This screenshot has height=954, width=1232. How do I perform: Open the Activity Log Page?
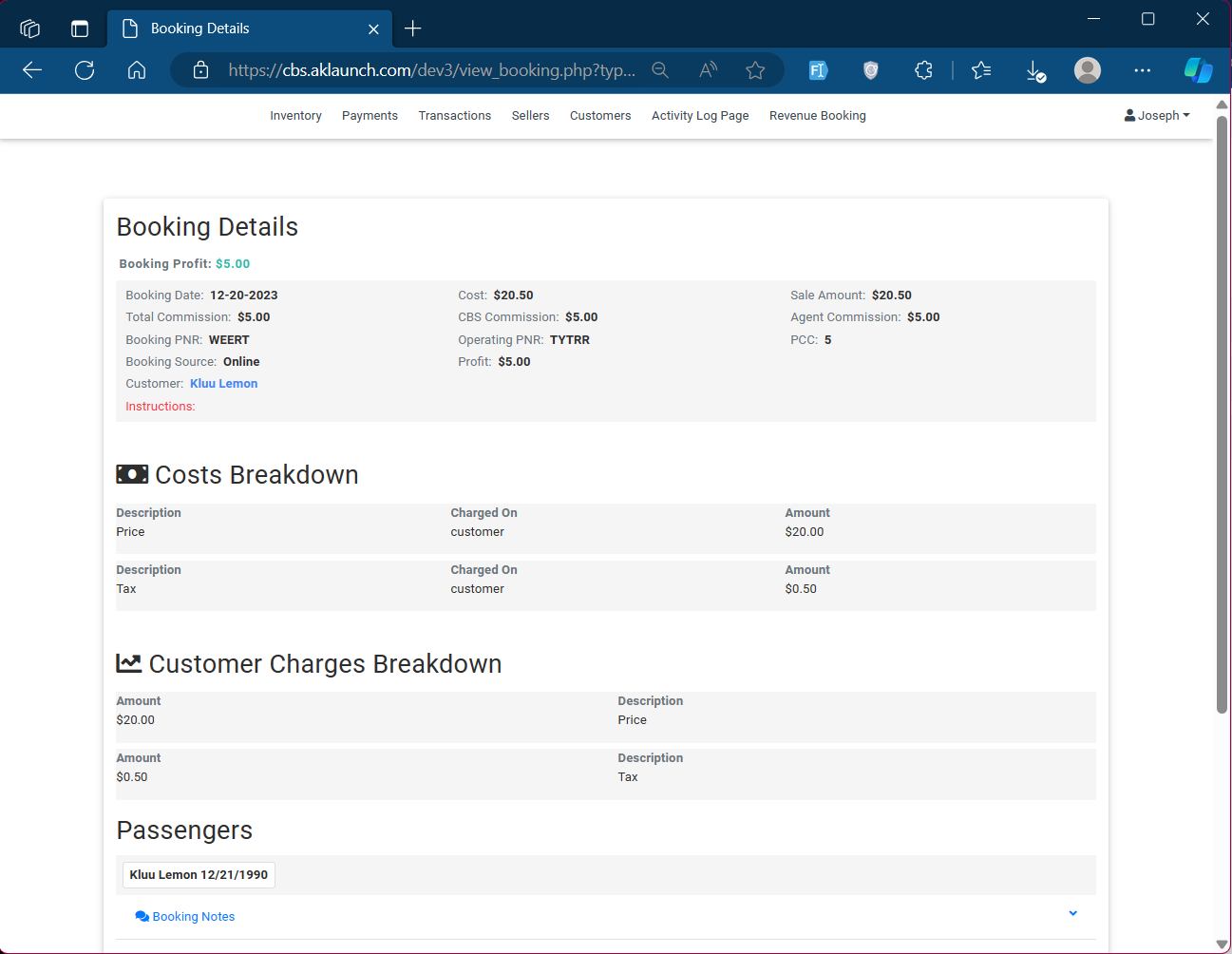coord(700,116)
